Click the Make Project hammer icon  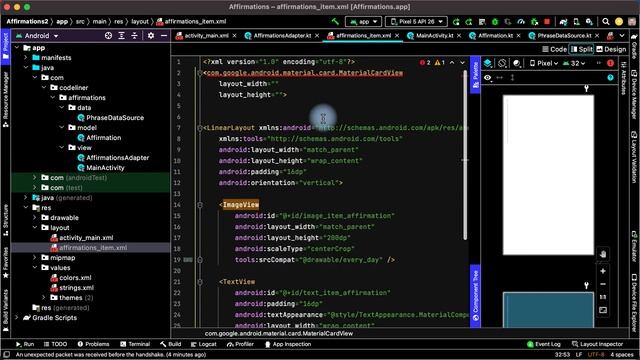335,22
